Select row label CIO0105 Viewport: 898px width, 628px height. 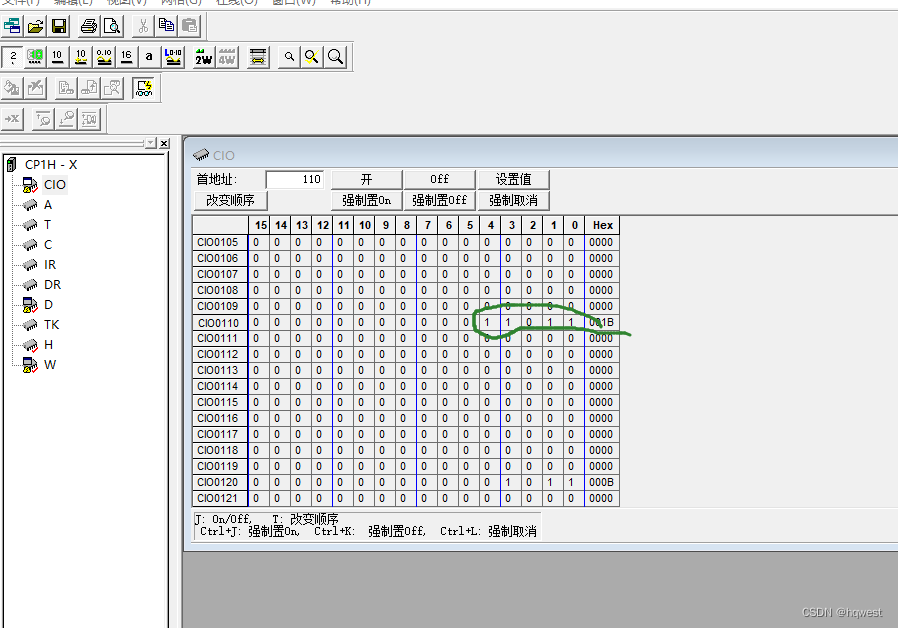(220, 243)
